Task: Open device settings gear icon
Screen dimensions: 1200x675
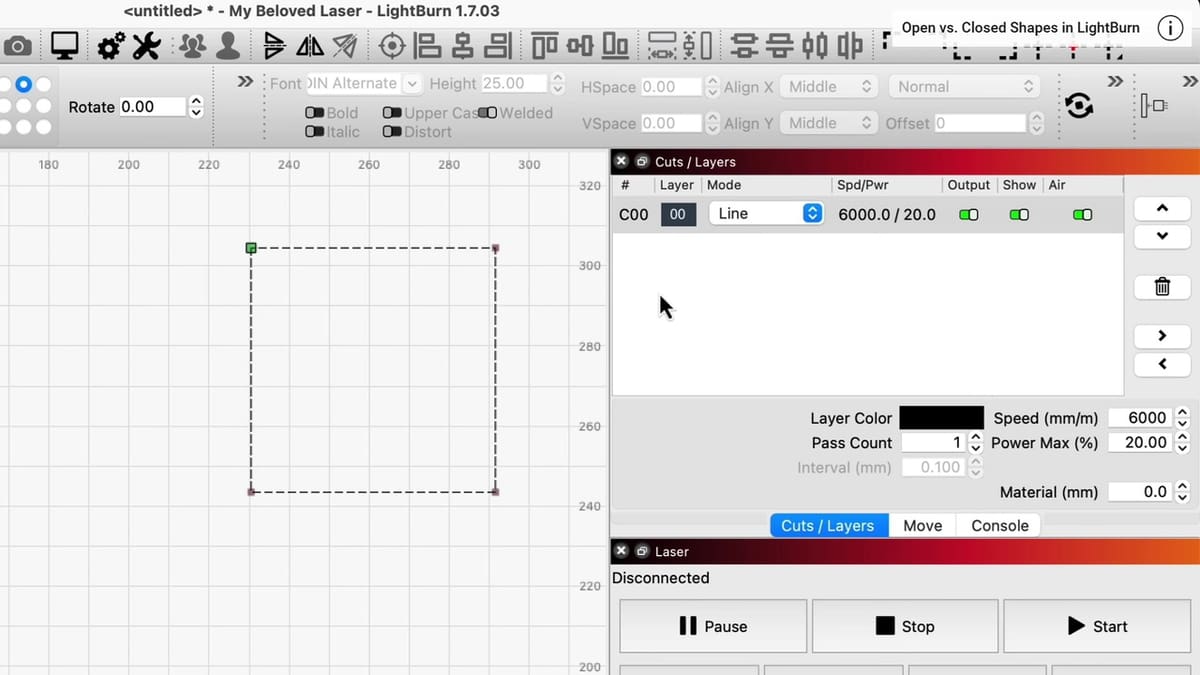Action: 111,46
